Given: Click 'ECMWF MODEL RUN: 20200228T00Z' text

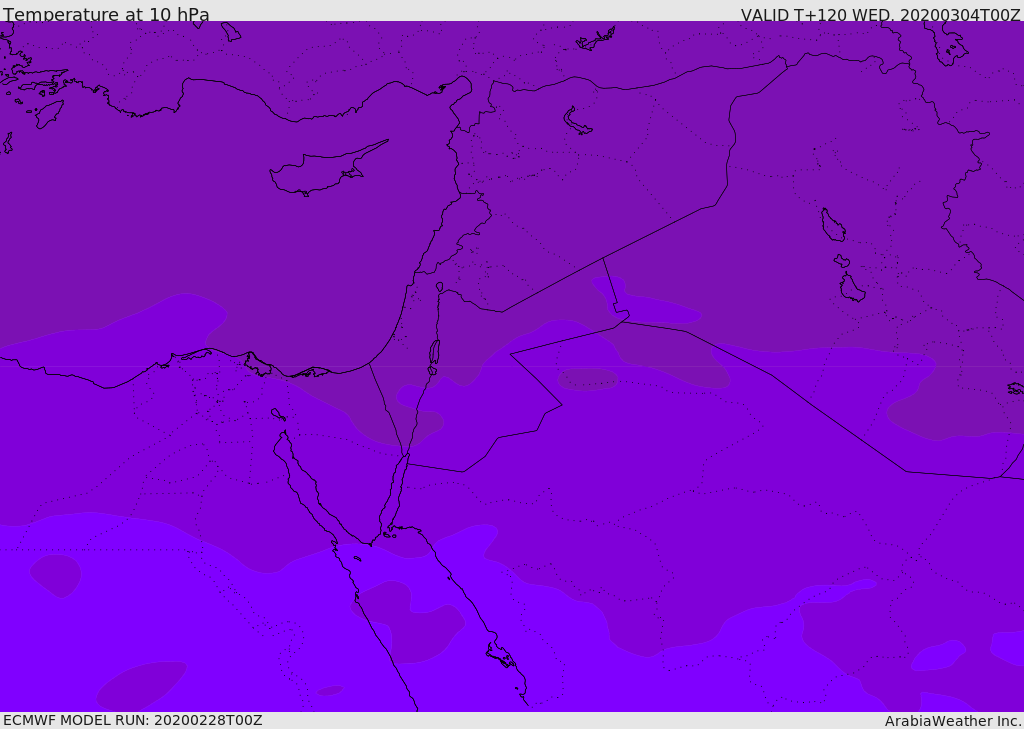Looking at the screenshot, I should [133, 720].
